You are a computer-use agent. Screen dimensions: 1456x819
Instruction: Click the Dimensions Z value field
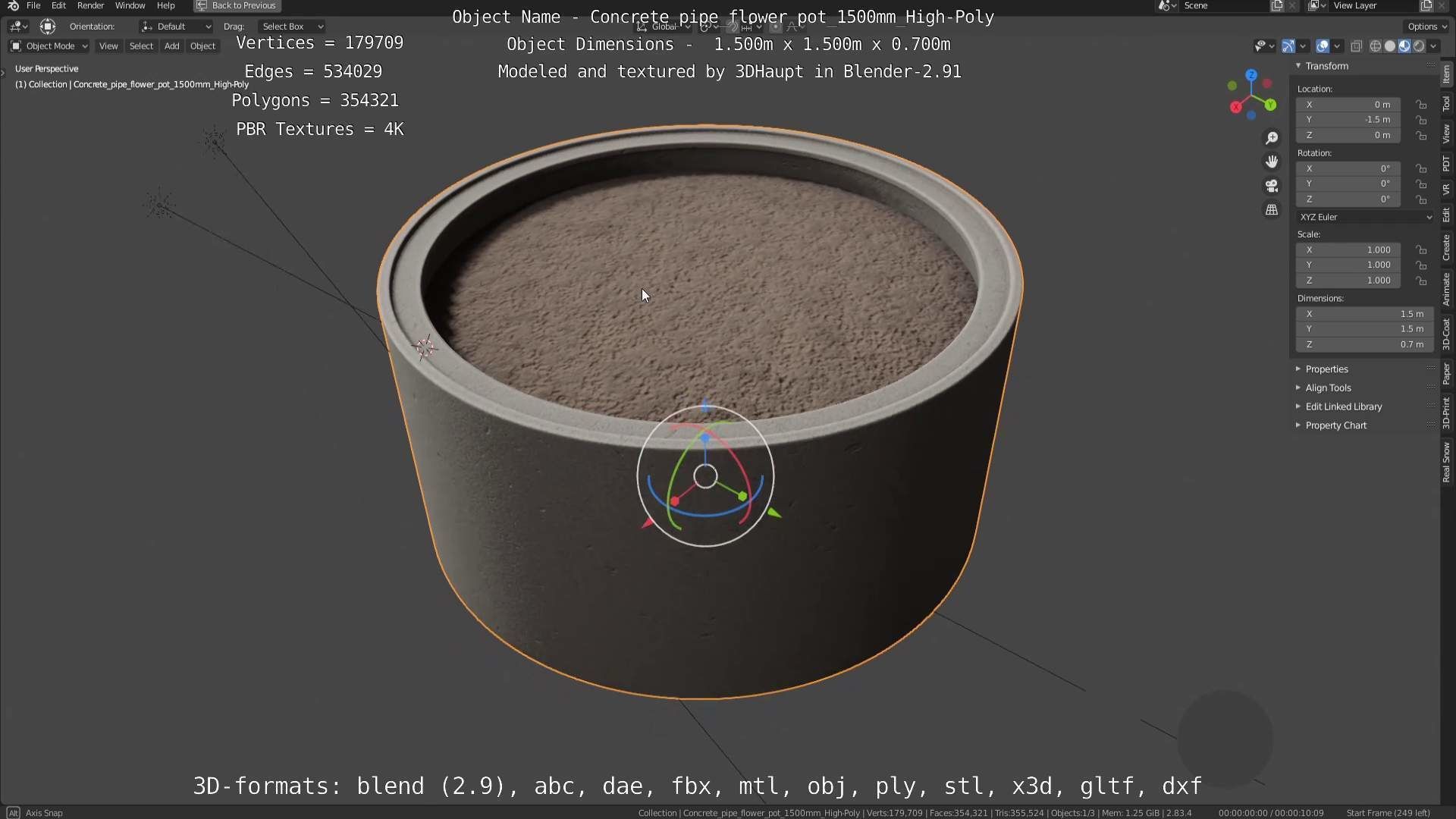point(1365,344)
